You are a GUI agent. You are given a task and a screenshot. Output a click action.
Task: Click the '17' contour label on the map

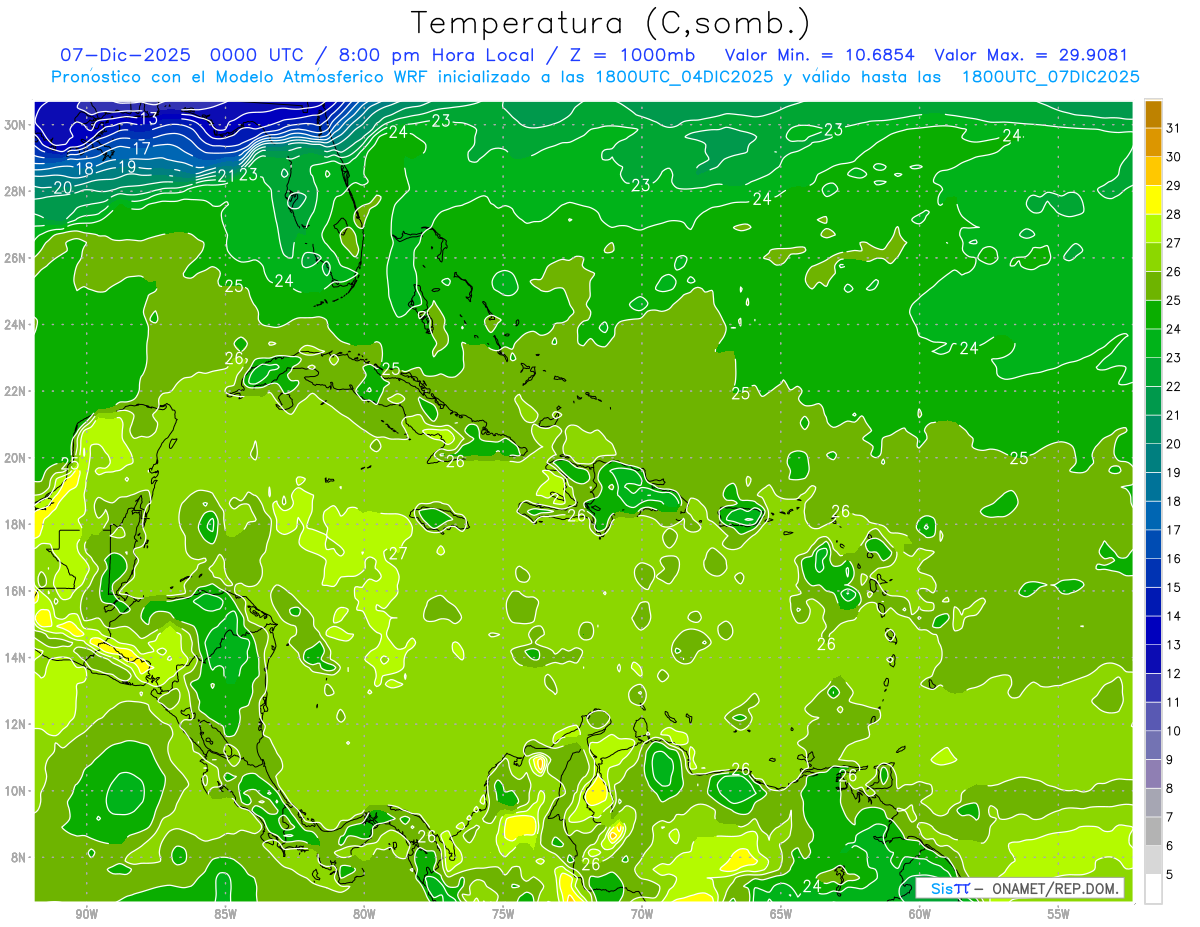[x=142, y=149]
